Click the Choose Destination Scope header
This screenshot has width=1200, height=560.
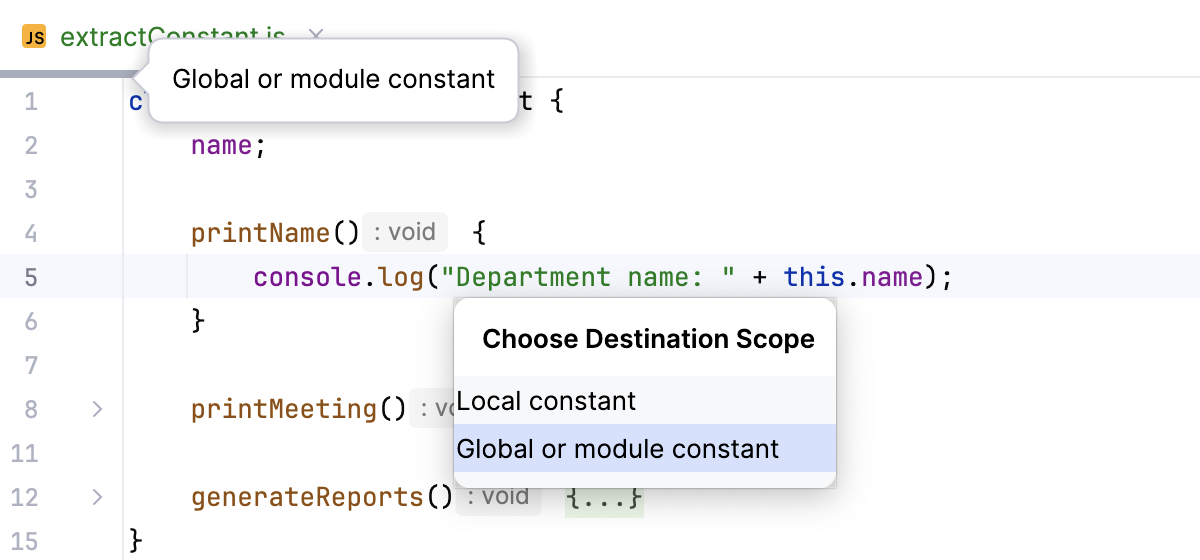648,339
